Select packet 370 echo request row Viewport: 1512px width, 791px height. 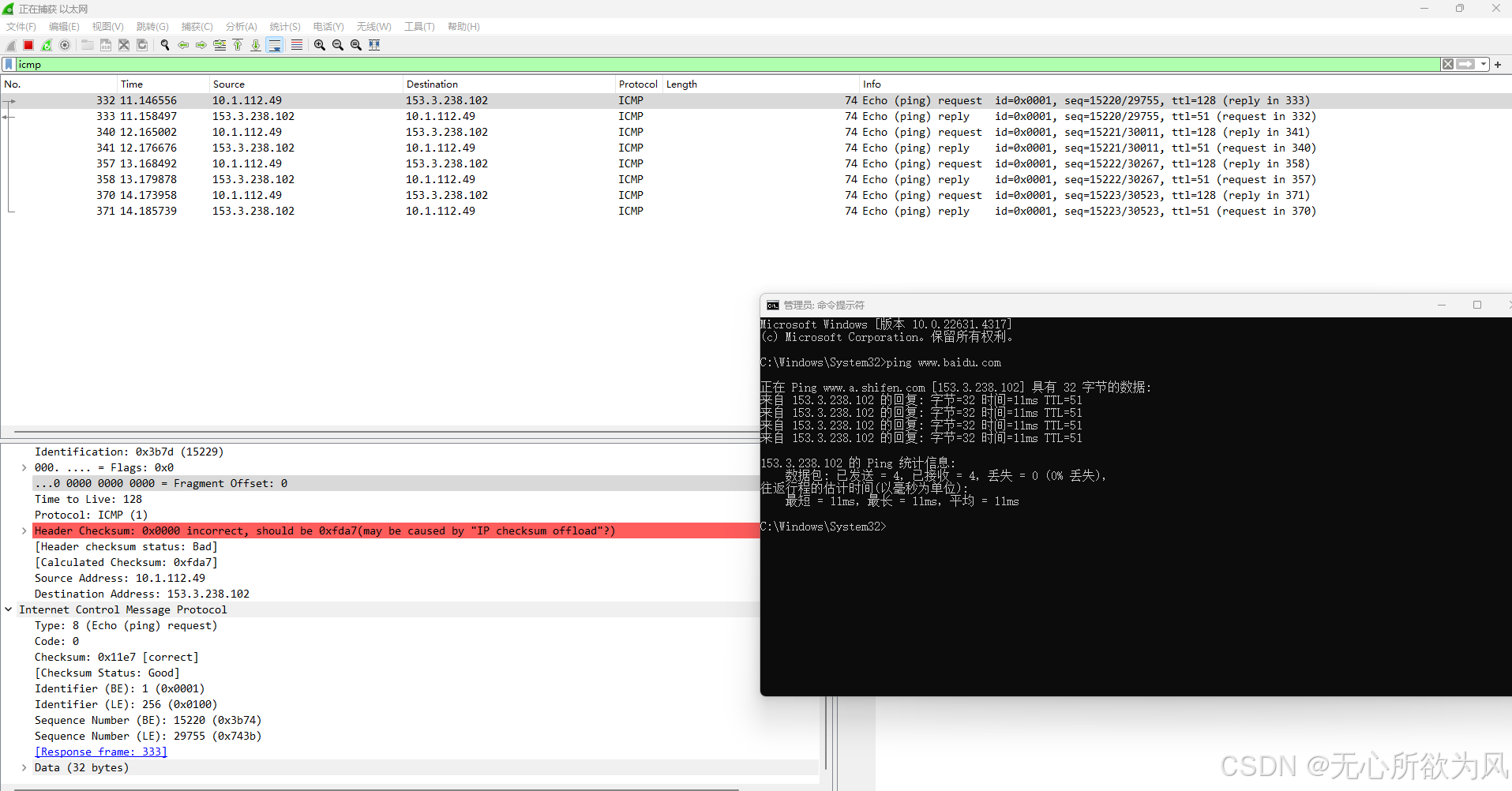(756, 195)
